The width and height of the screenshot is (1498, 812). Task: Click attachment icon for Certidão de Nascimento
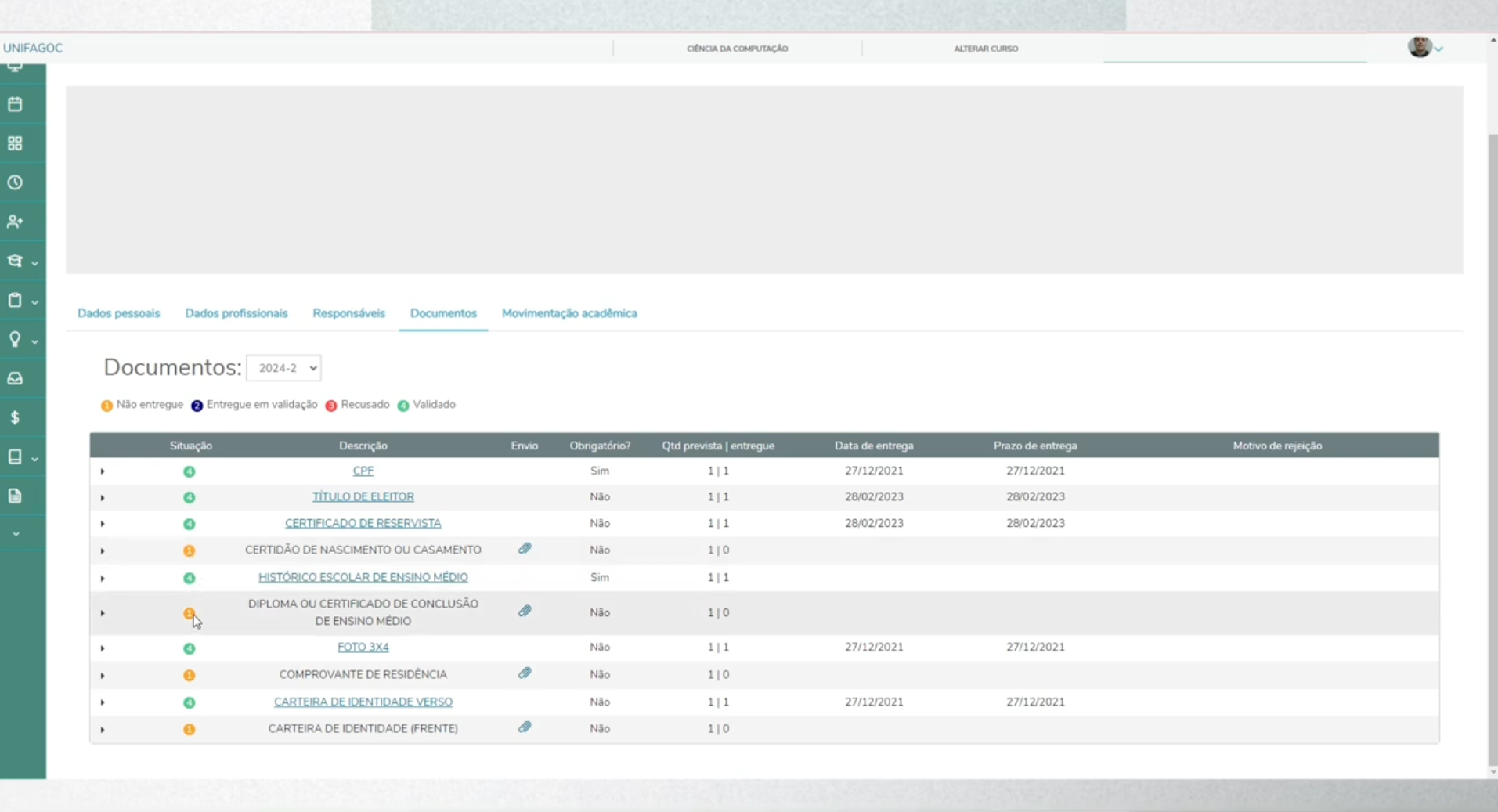tap(525, 549)
